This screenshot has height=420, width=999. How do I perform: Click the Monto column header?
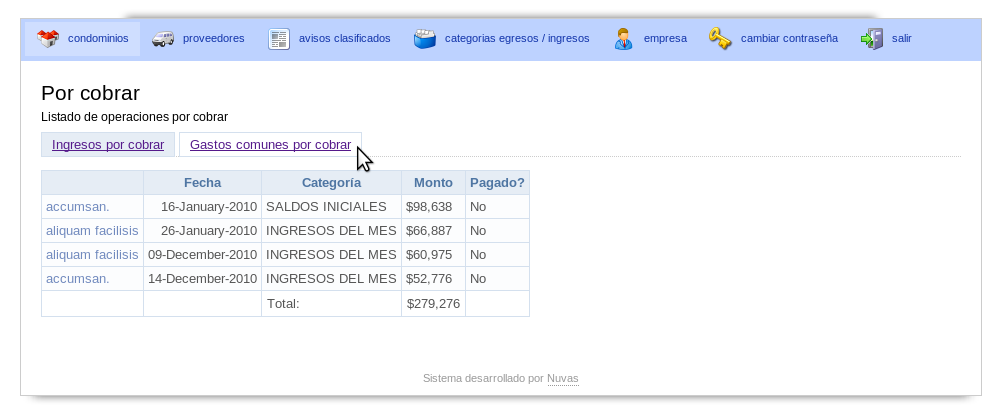433,183
